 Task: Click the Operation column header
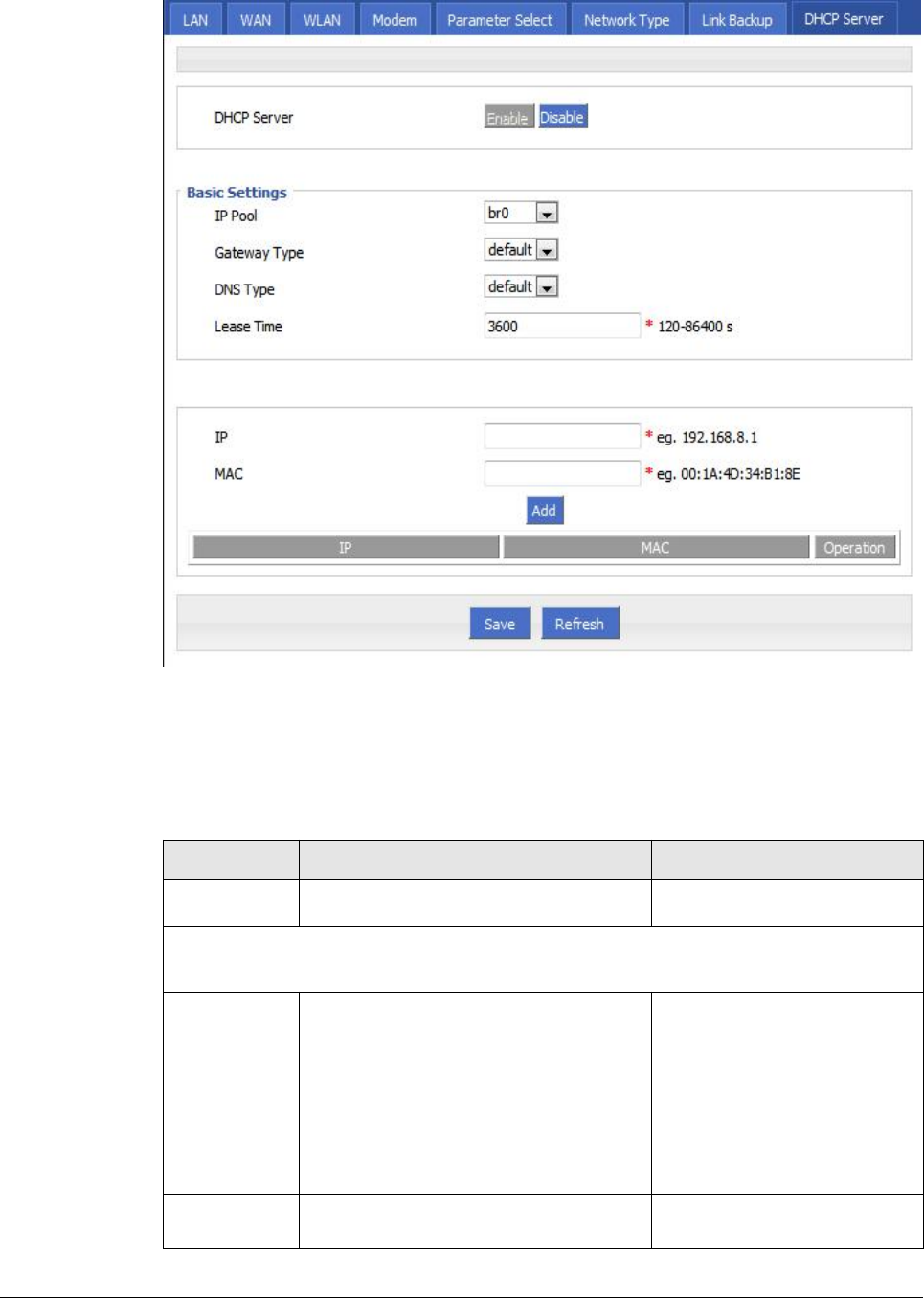click(x=854, y=548)
